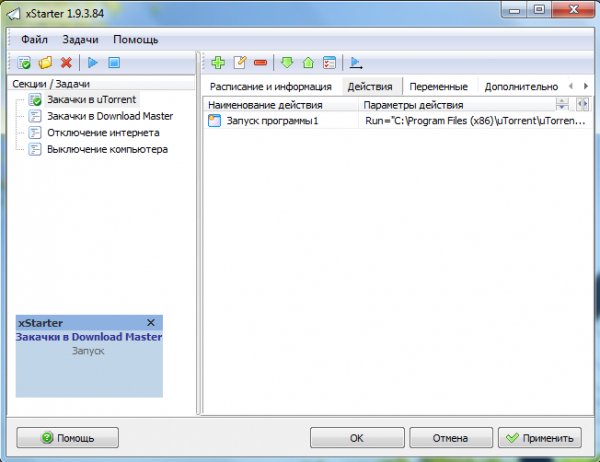Image resolution: width=600 pixels, height=462 pixels.
Task: Move action up with green up arrow
Action: pos(308,62)
